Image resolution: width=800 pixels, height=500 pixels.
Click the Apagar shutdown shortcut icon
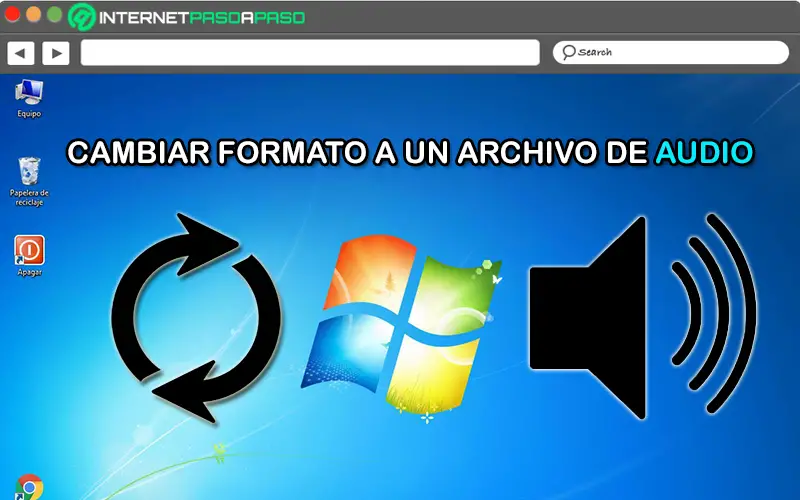click(x=29, y=250)
